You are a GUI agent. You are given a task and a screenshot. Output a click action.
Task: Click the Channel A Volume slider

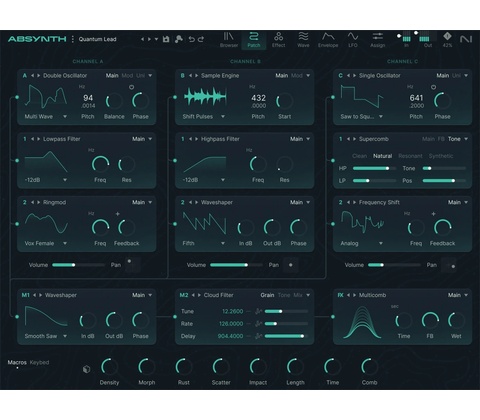[x=79, y=265]
